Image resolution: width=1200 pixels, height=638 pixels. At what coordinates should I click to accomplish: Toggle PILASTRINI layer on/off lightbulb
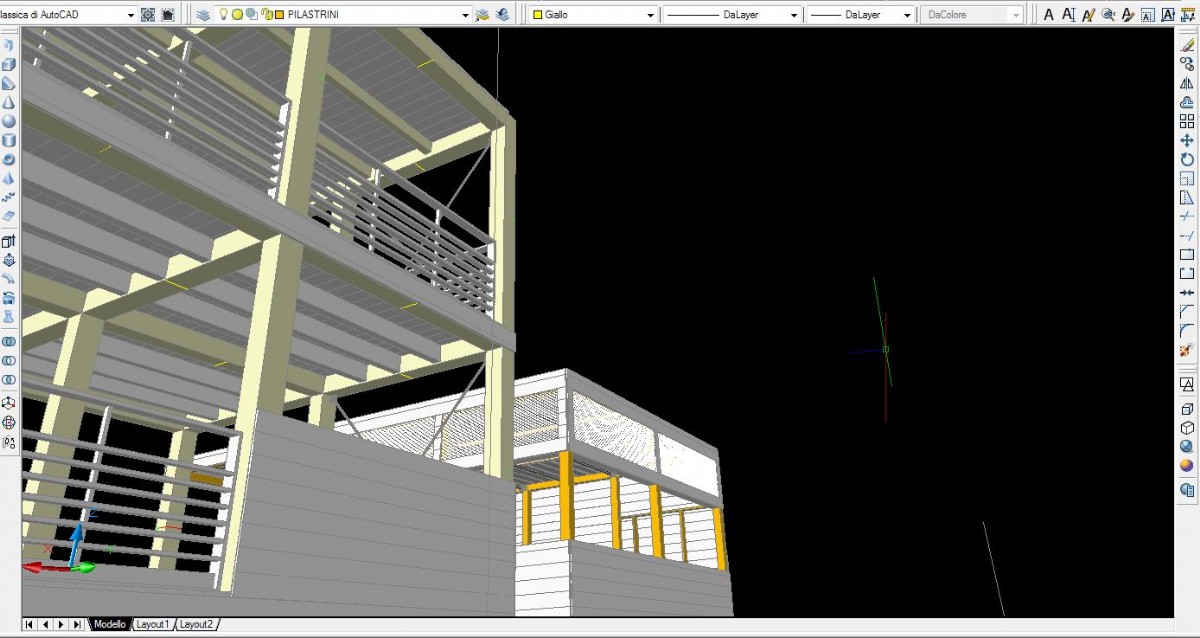coord(224,15)
